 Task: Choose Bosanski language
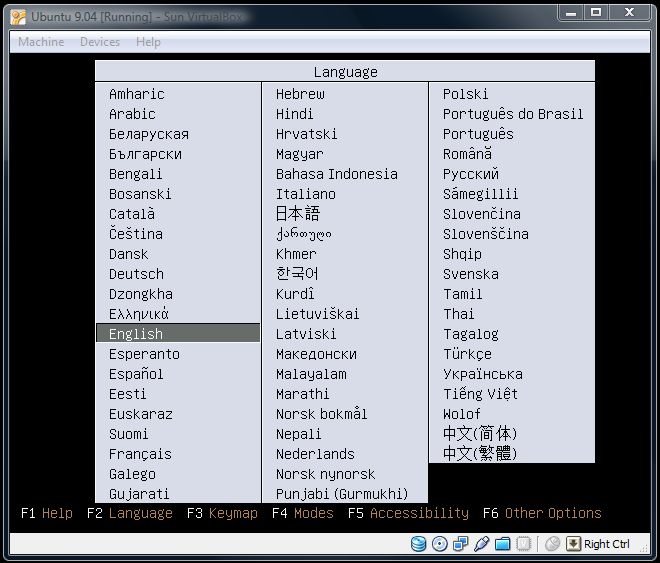(140, 194)
